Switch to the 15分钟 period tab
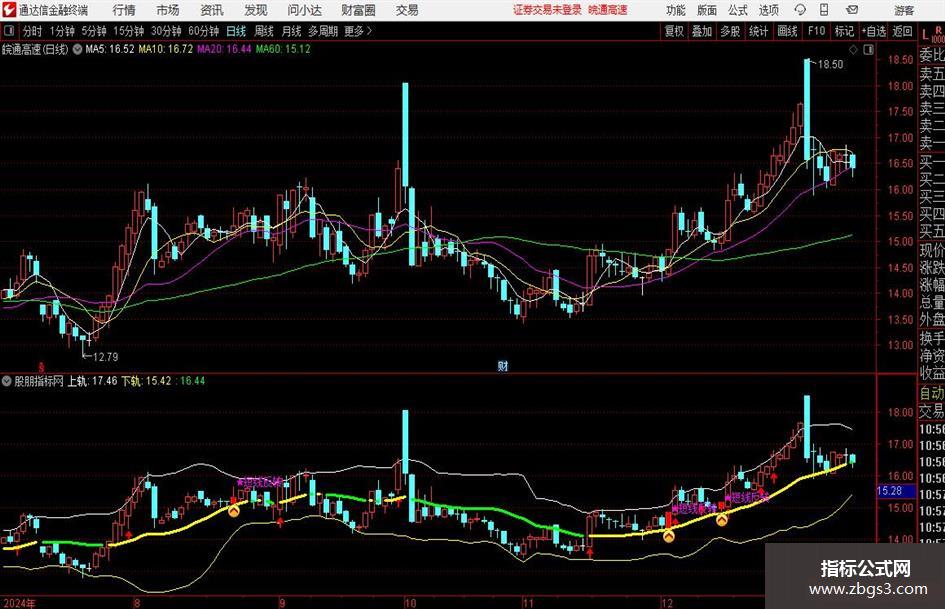 128,31
